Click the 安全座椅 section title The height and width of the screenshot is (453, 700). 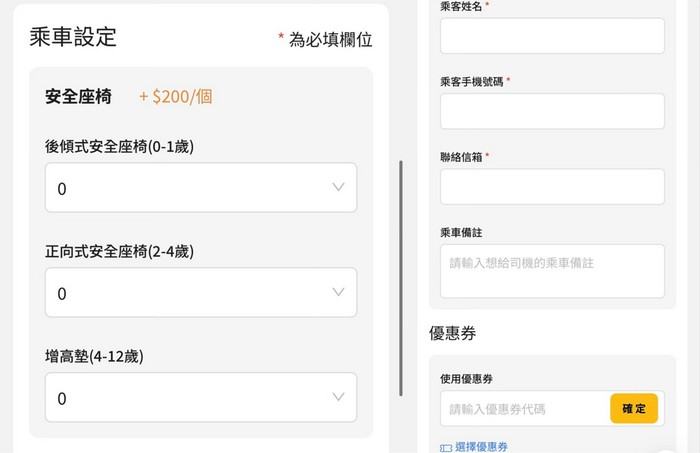(x=78, y=97)
